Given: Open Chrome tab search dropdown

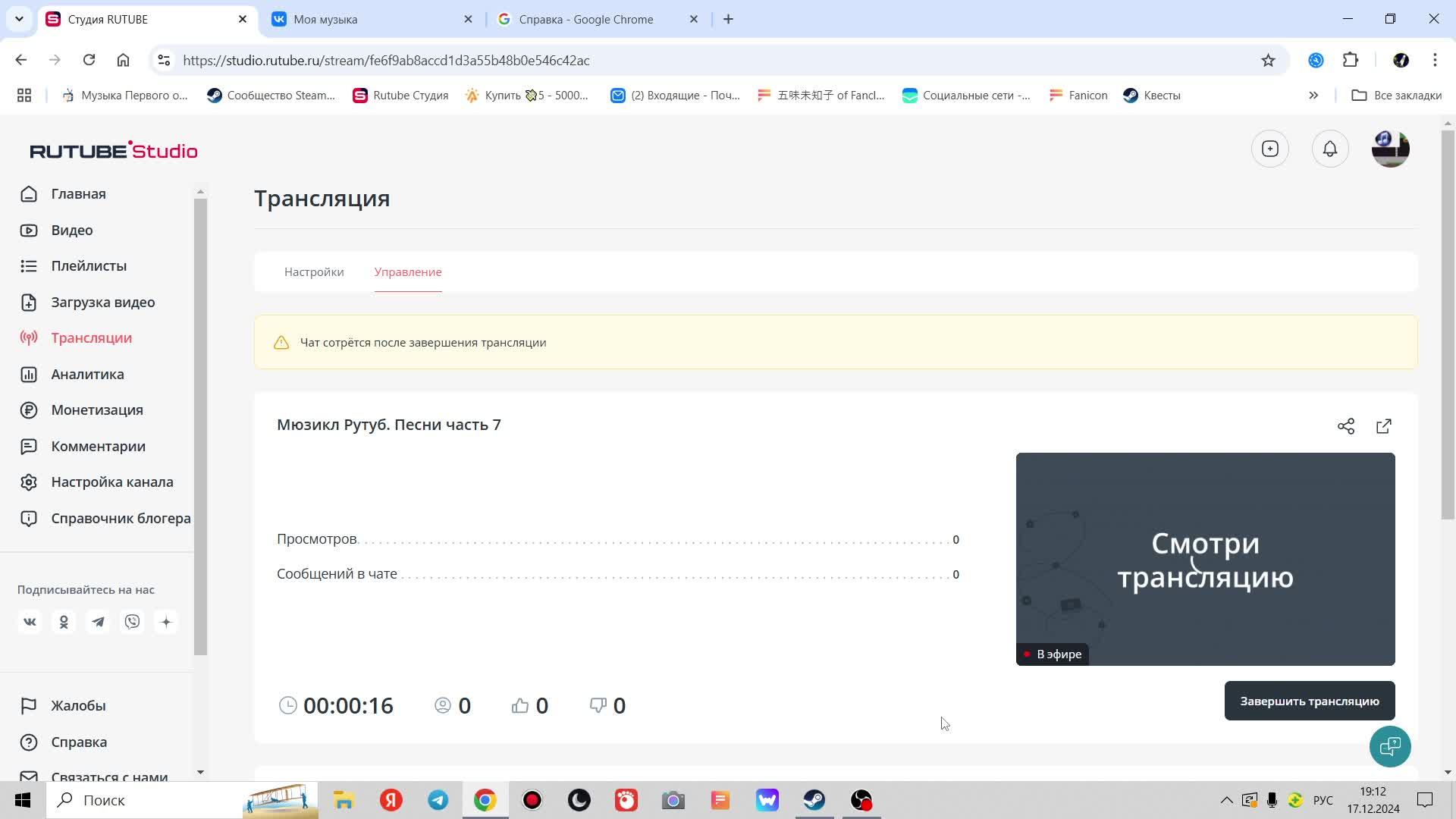Looking at the screenshot, I should coord(19,19).
